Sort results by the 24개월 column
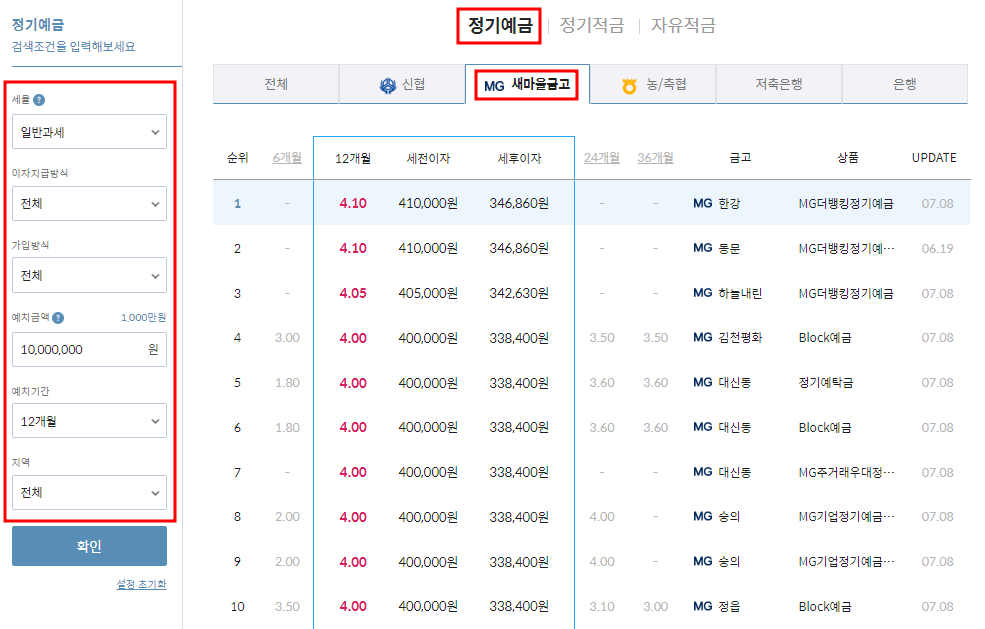This screenshot has height=629, width=985. 604,157
